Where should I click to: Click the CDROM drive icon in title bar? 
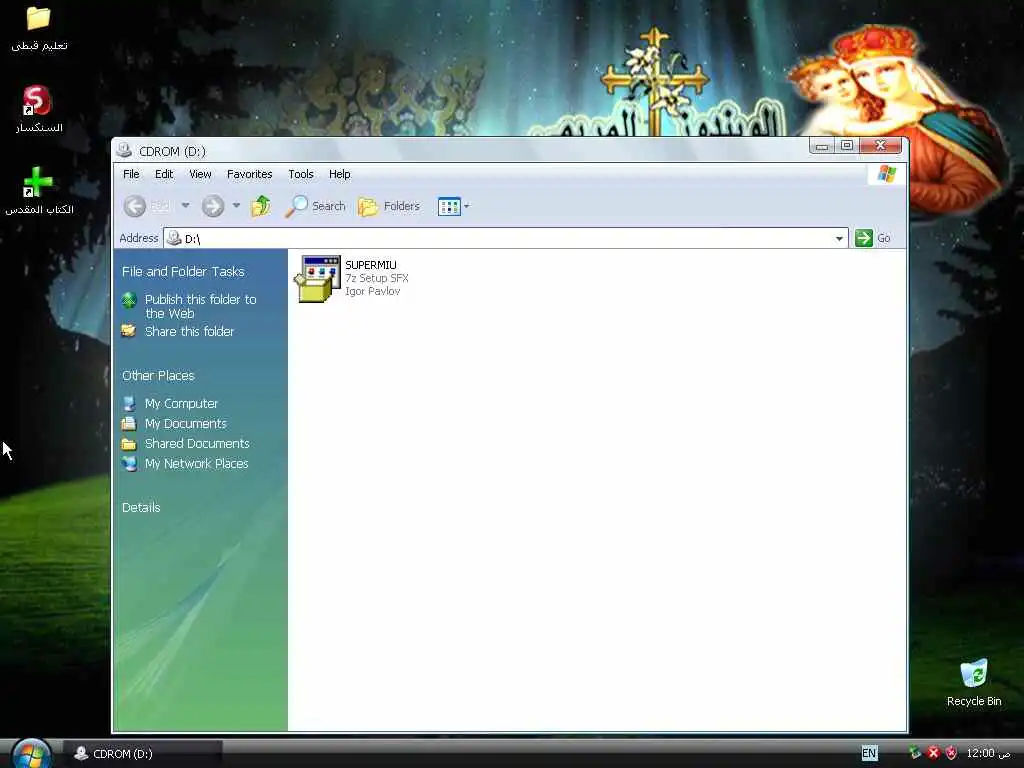[x=124, y=150]
